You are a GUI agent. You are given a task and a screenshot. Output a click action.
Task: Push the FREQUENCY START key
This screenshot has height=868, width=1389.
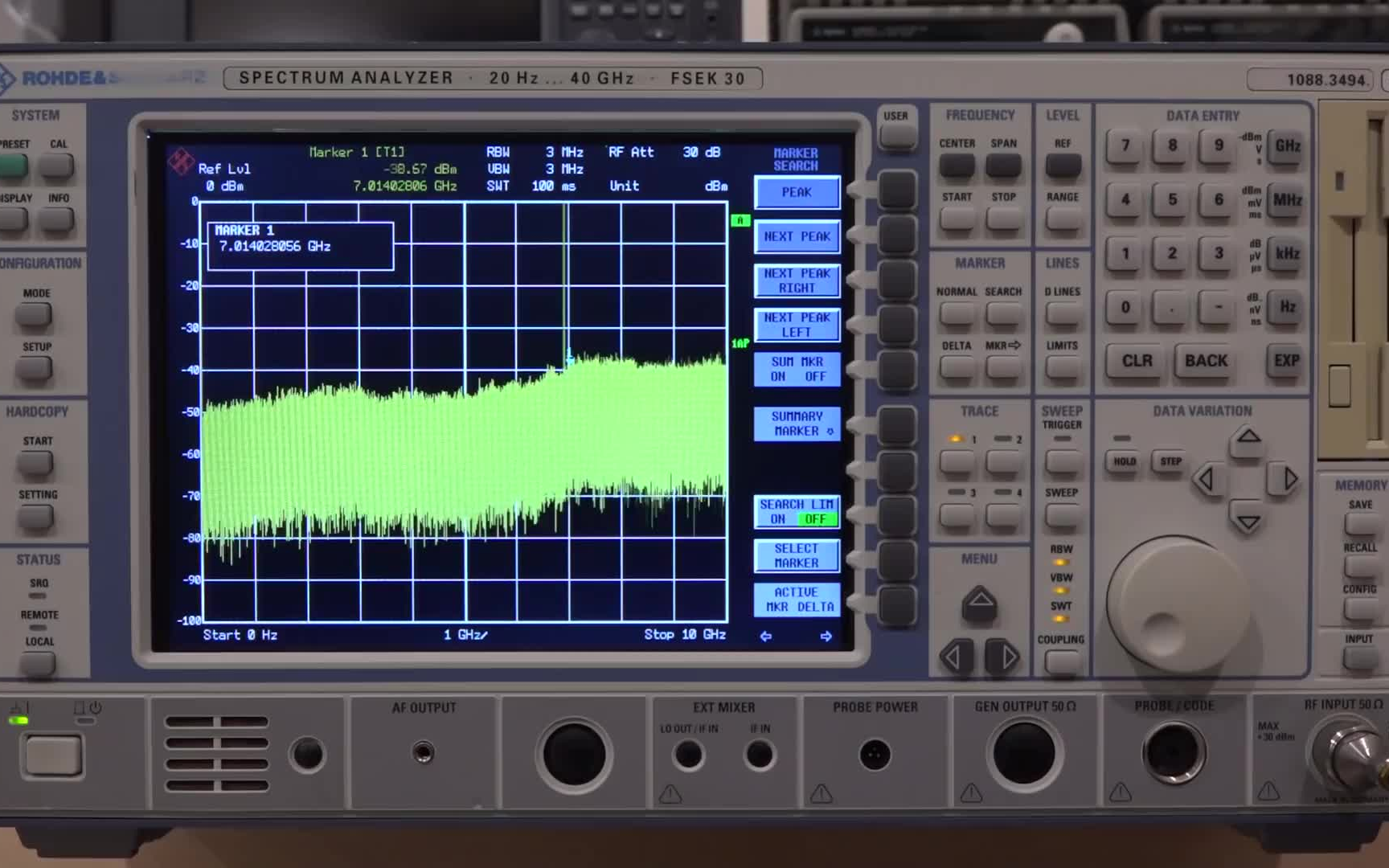[x=957, y=219]
